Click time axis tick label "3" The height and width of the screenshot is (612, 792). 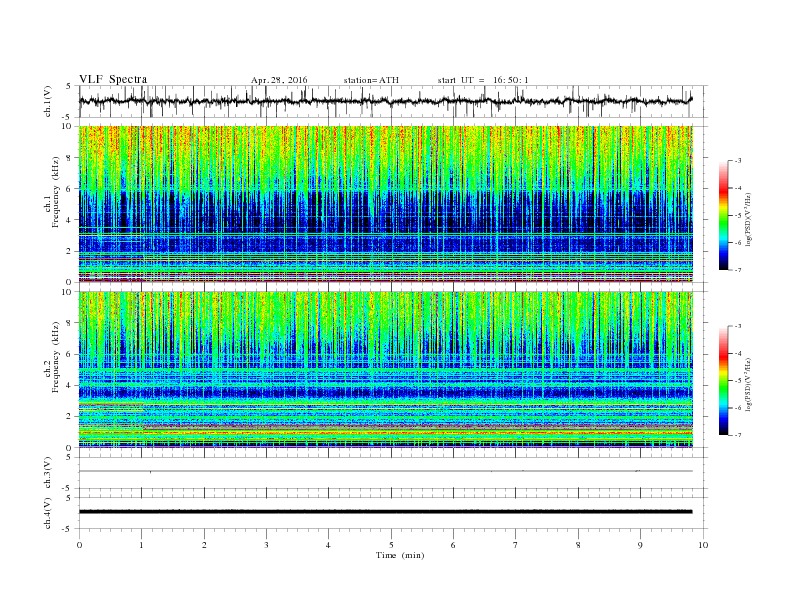pyautogui.click(x=266, y=545)
